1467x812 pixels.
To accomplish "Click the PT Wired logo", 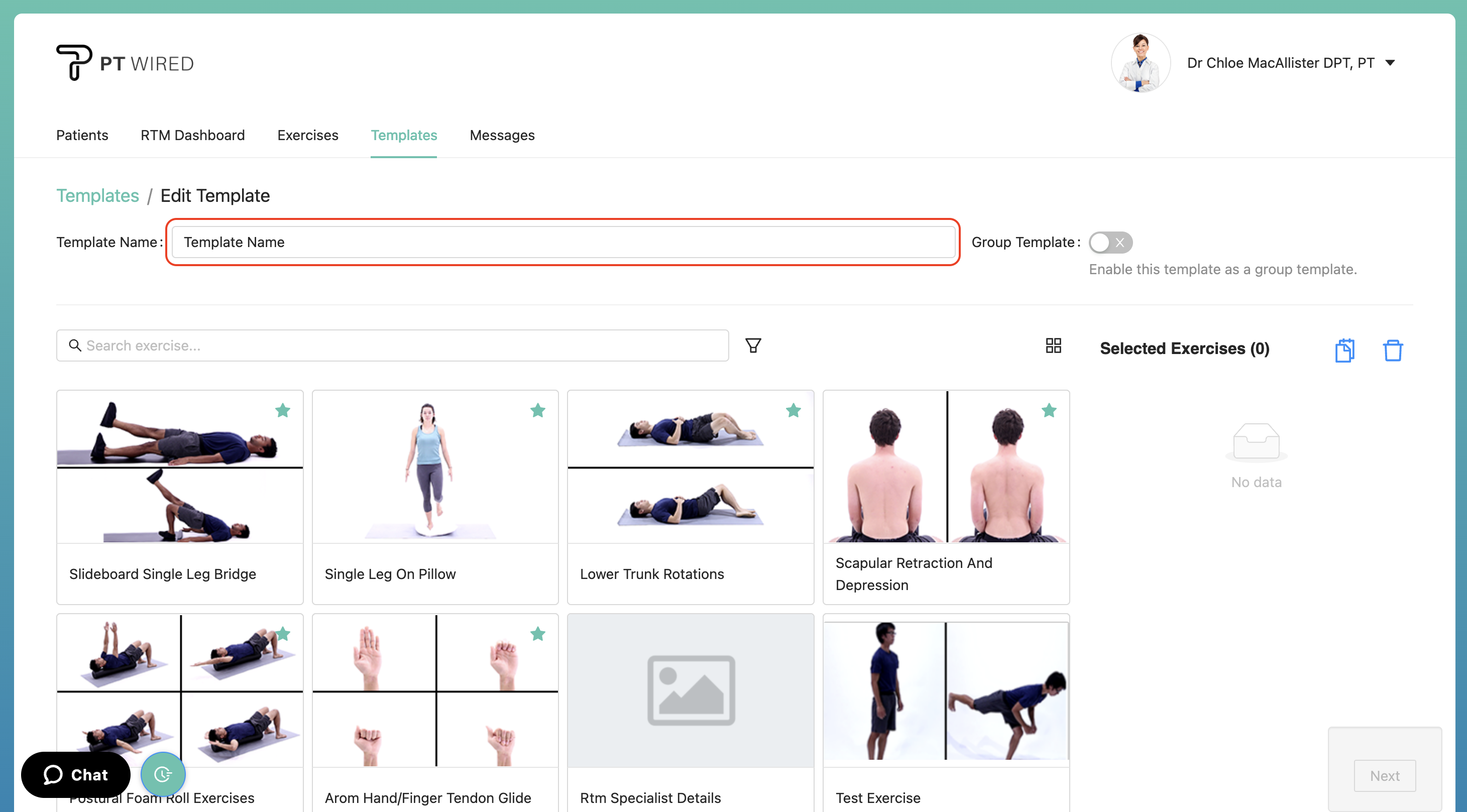I will tap(124, 63).
